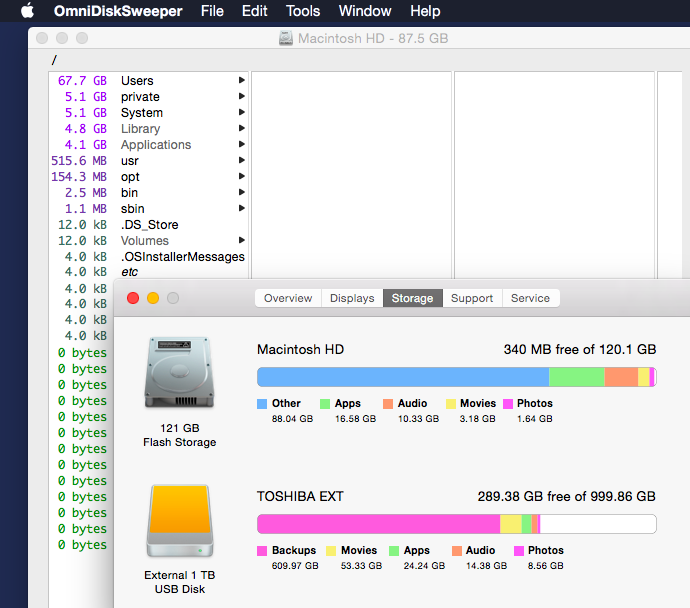Switch to the Overview tab
Viewport: 690px width, 608px height.
click(x=288, y=298)
